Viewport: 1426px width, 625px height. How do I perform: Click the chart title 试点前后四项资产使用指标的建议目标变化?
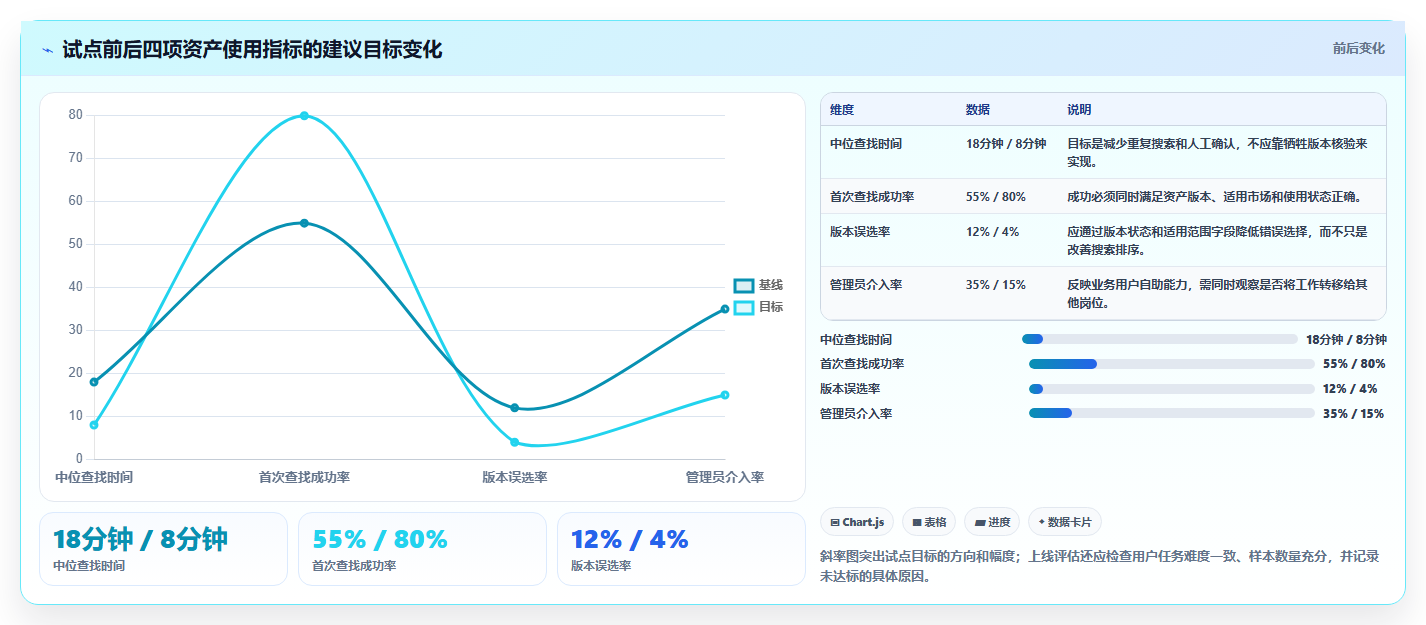(252, 49)
